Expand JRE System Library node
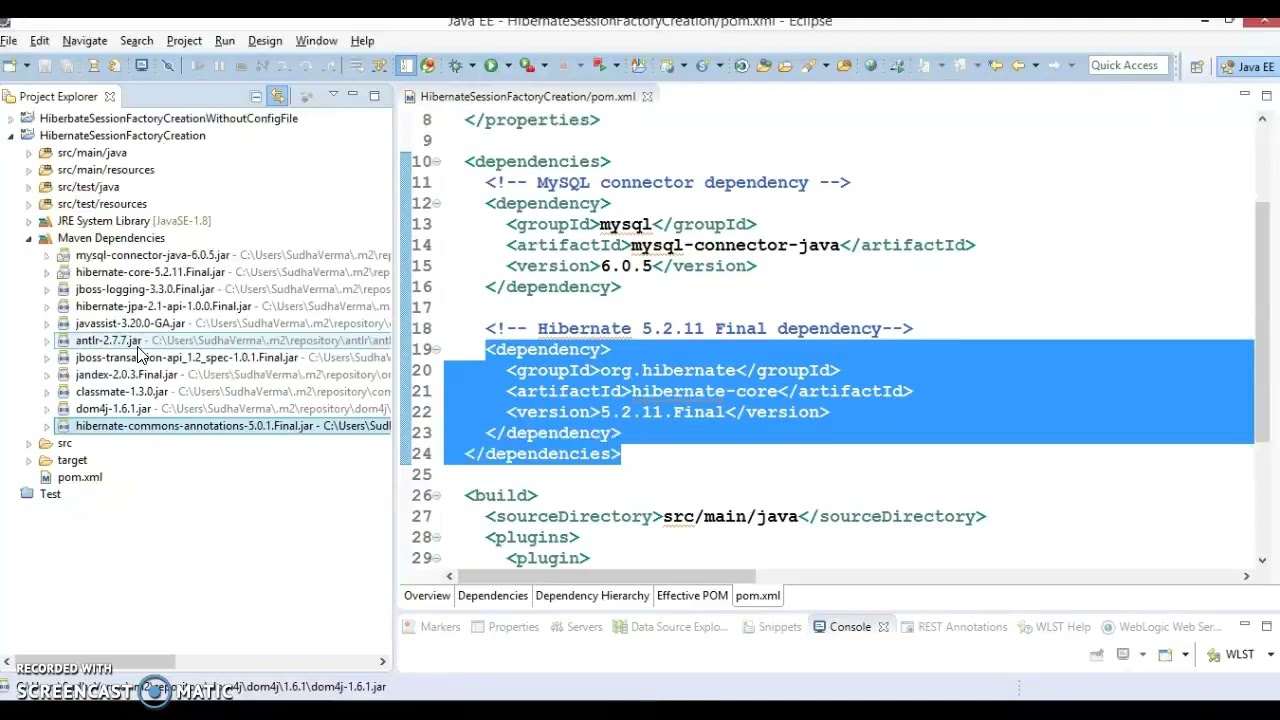 [x=29, y=221]
